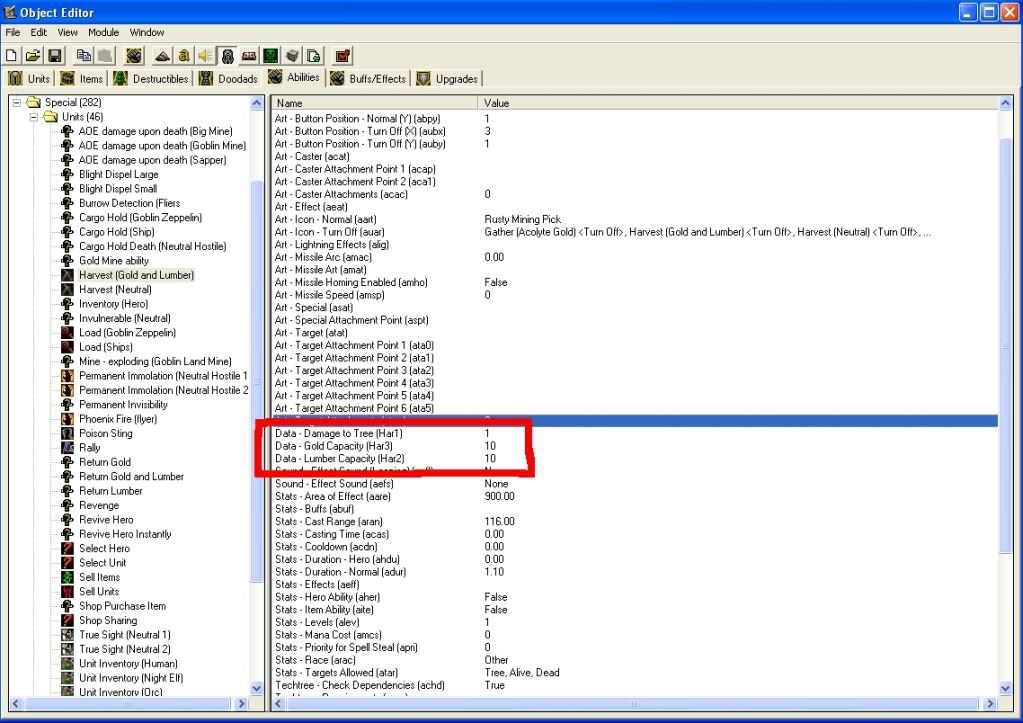Click the Copy toolbar icon

84,55
